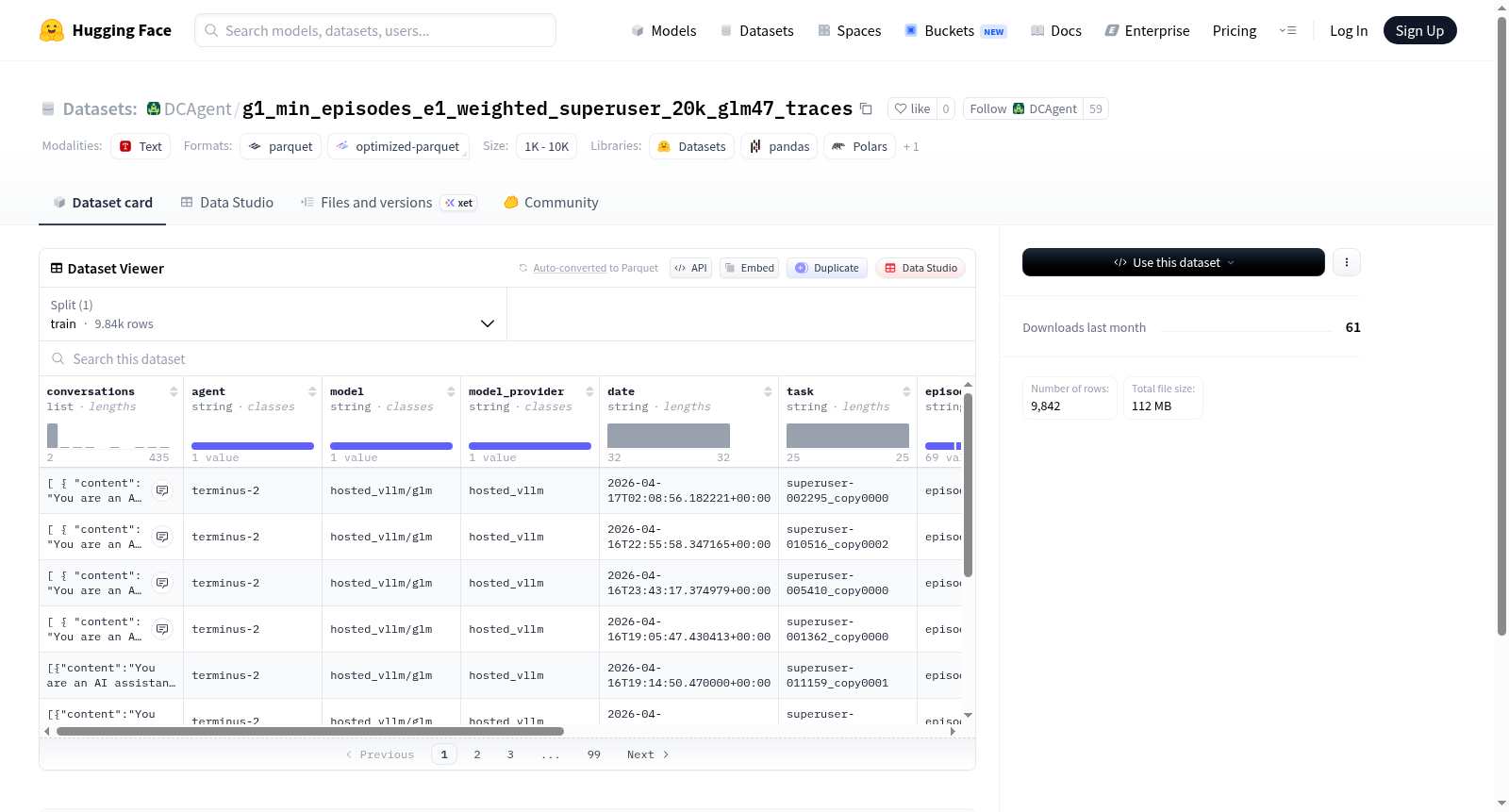
Task: Sort by the agent column arrows
Action: (x=312, y=391)
